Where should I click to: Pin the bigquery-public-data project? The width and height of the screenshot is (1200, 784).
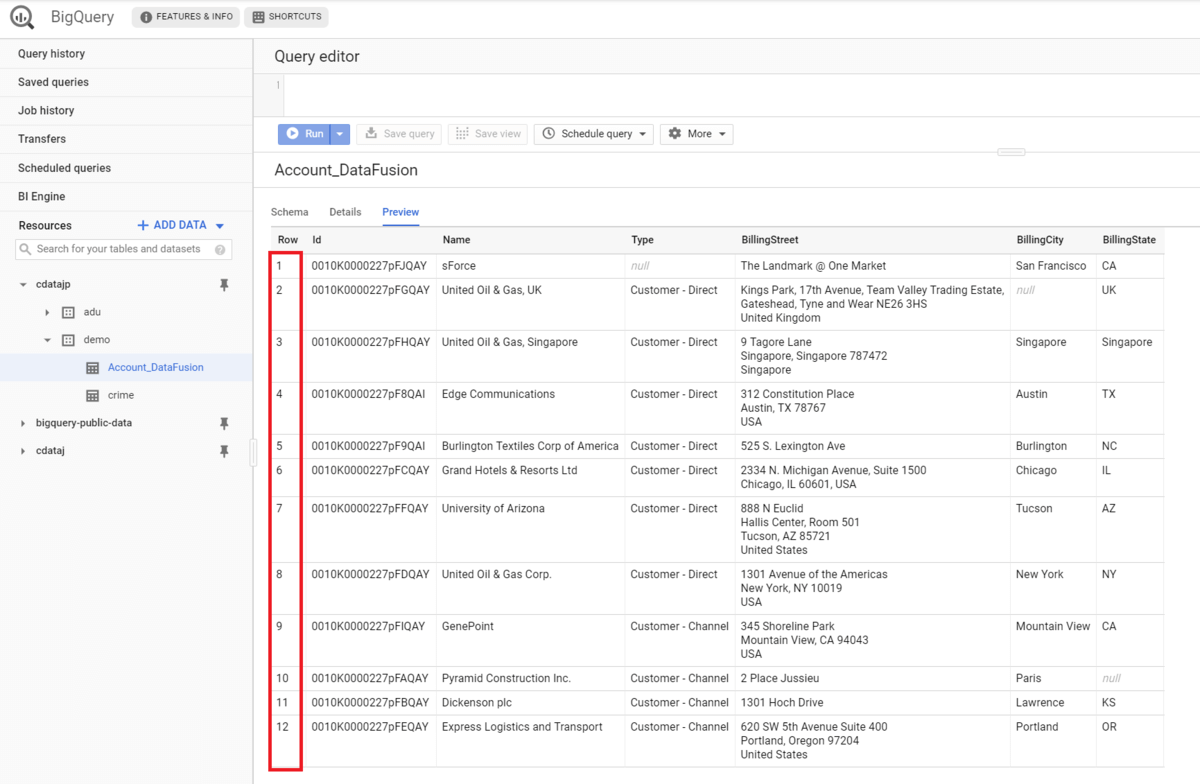(224, 423)
